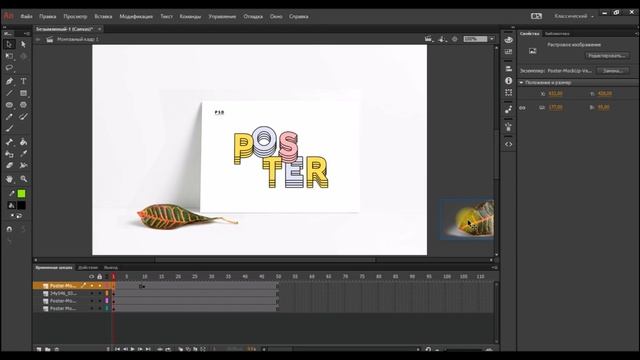Select the Selection arrow tool
The width and height of the screenshot is (640, 360).
(x=9, y=44)
